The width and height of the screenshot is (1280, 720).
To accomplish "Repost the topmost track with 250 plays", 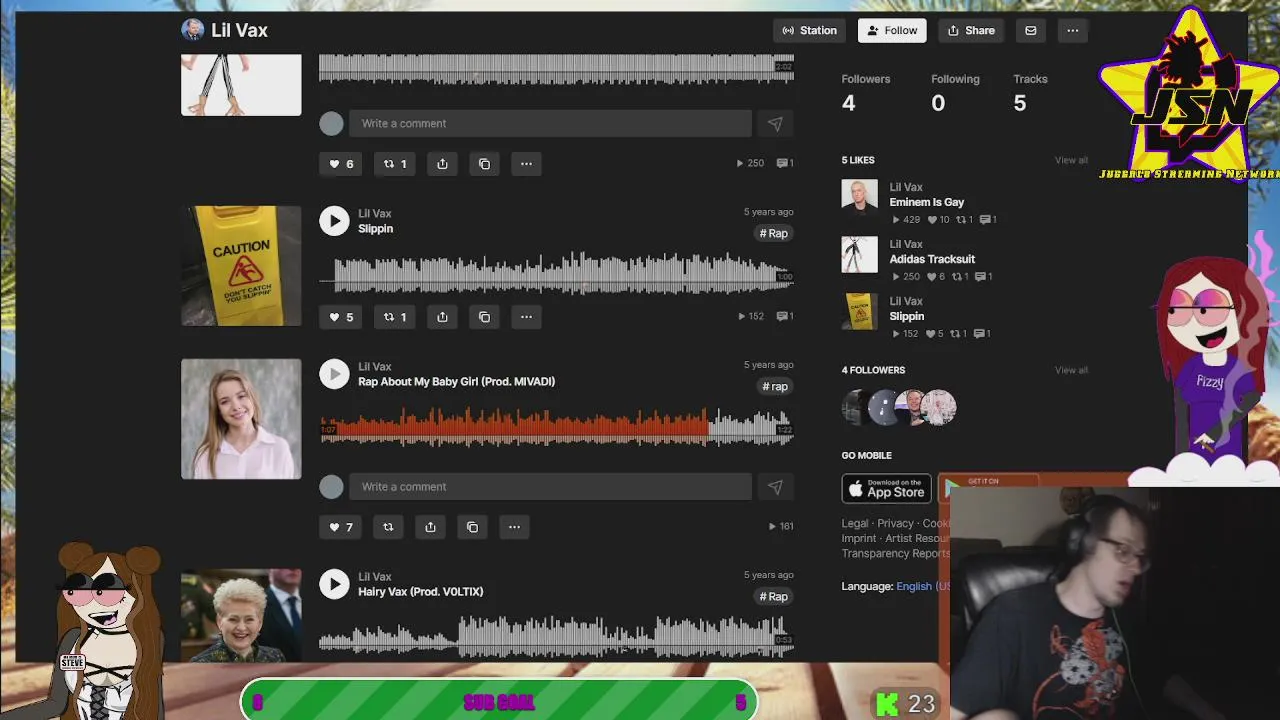I will coord(396,164).
